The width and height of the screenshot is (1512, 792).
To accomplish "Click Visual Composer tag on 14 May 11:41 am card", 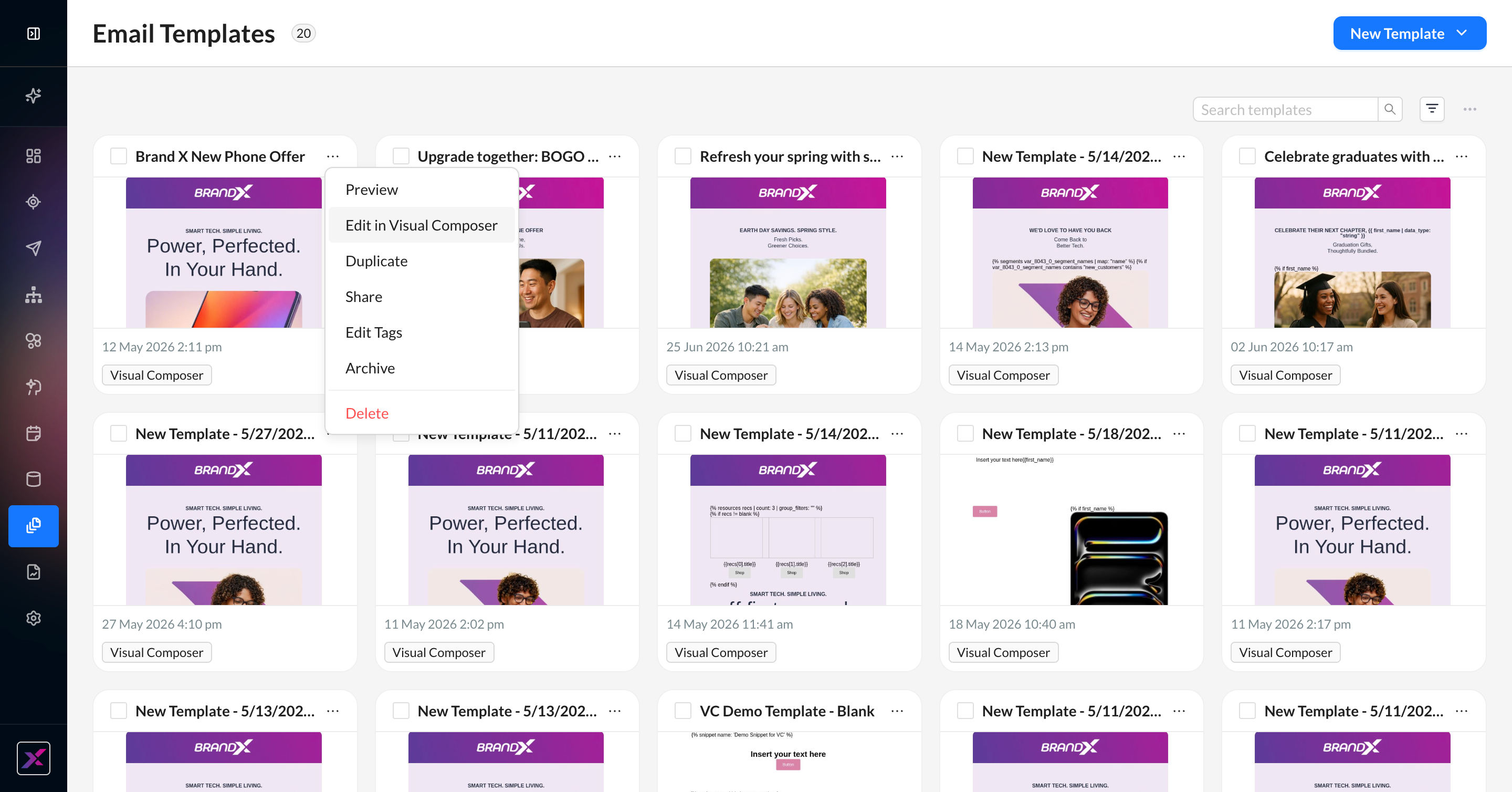I will click(721, 652).
